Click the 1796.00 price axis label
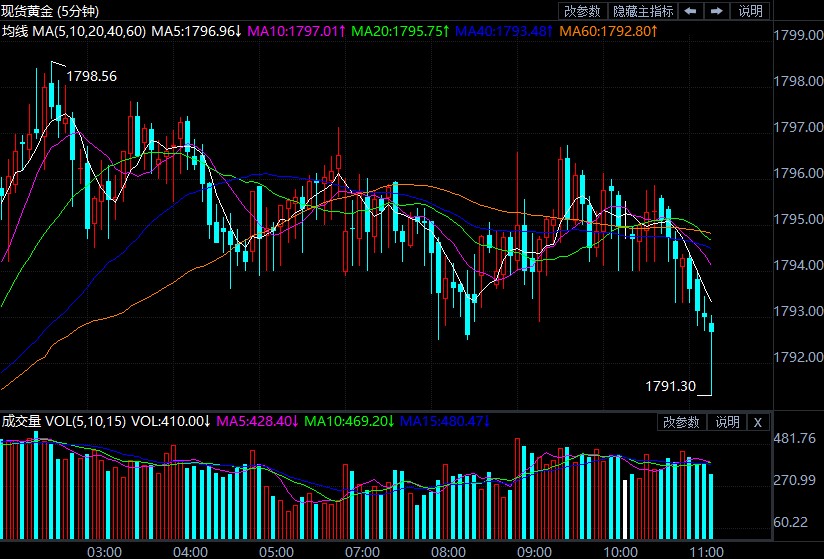 coord(797,173)
